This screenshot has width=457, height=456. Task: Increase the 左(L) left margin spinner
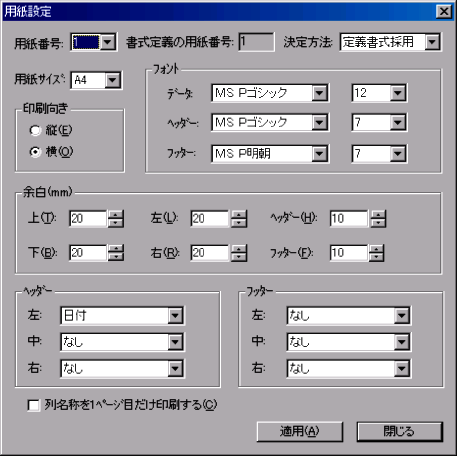click(x=239, y=214)
